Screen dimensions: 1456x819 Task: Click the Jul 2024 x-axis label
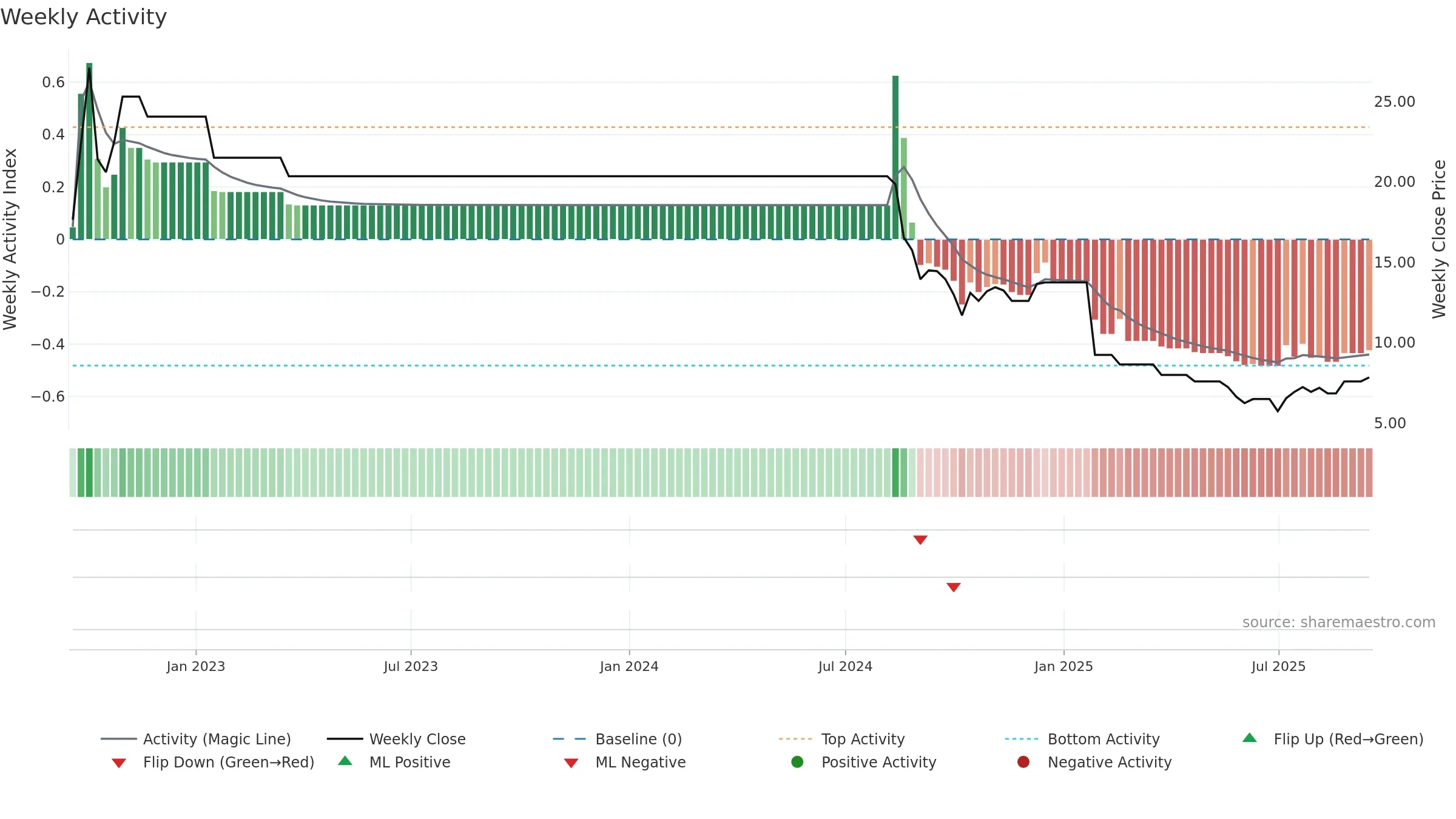point(845,667)
